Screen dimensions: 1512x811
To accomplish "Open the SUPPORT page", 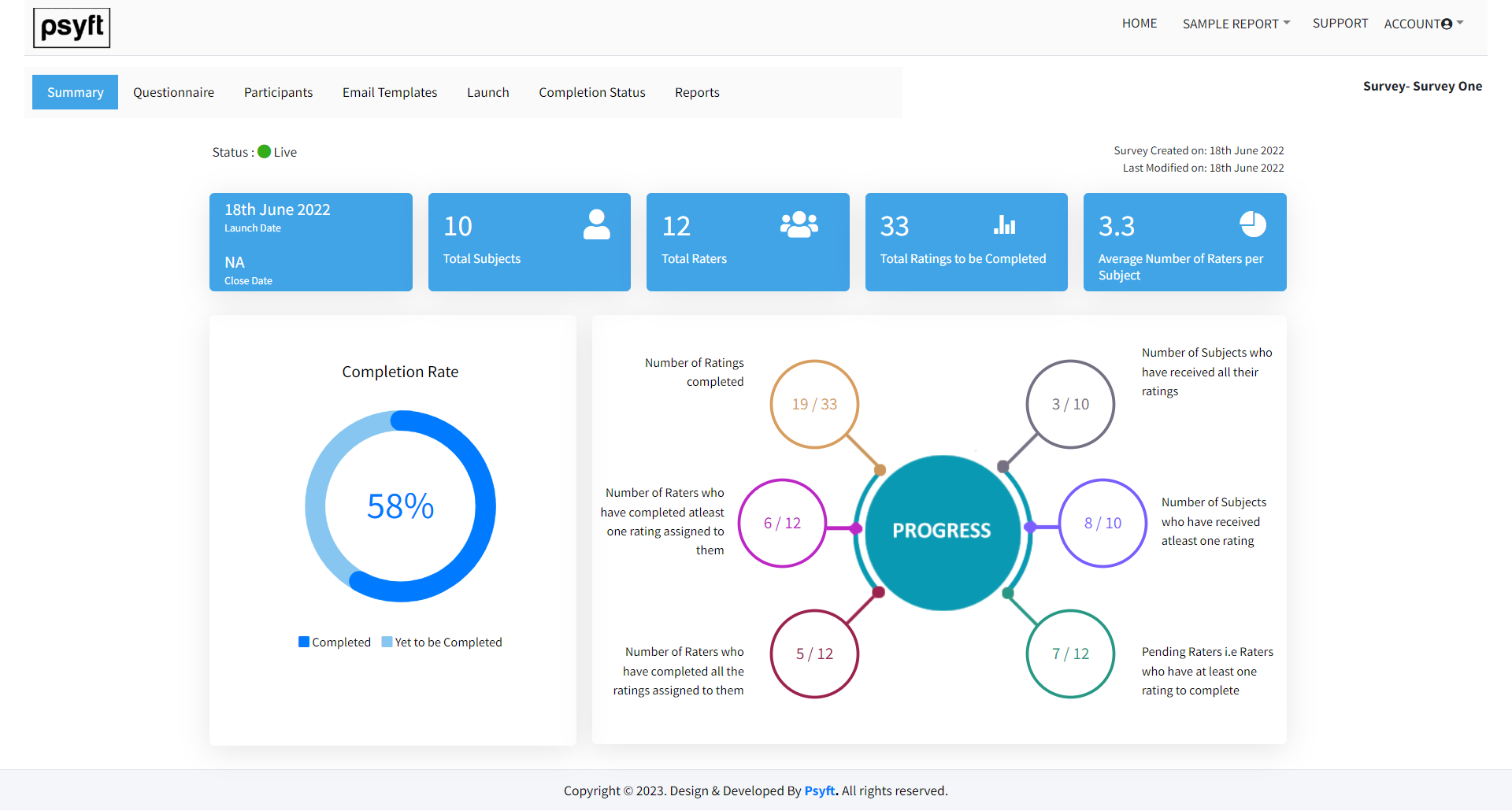I will [1340, 24].
